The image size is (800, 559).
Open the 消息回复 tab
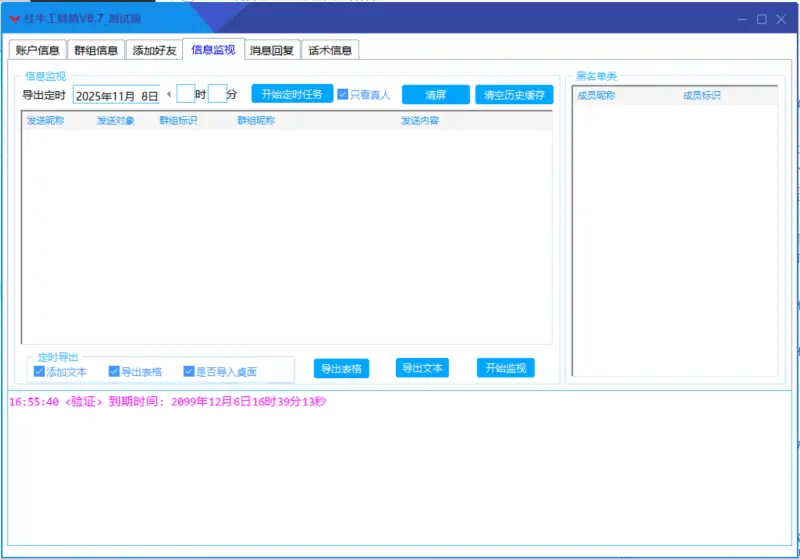[271, 50]
